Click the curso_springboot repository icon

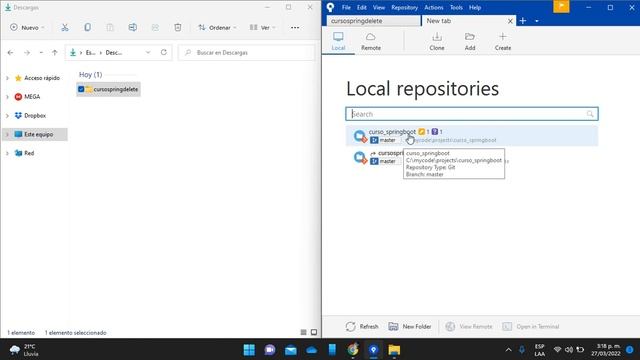pyautogui.click(x=360, y=136)
